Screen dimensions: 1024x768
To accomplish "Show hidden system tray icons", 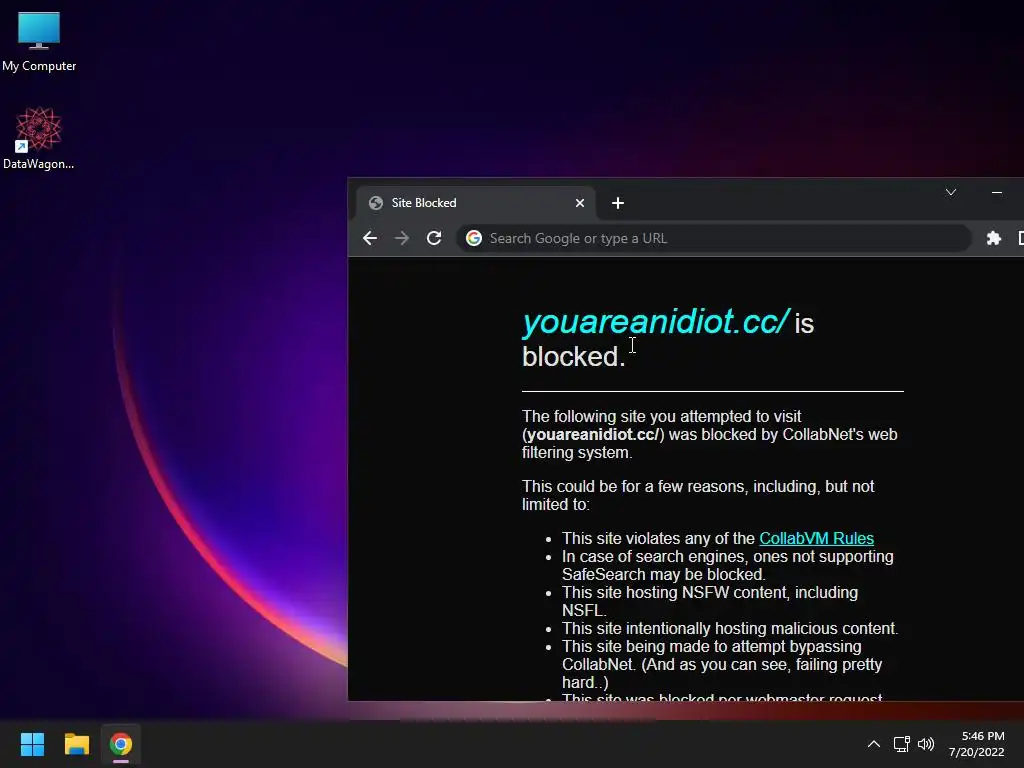I will point(874,744).
